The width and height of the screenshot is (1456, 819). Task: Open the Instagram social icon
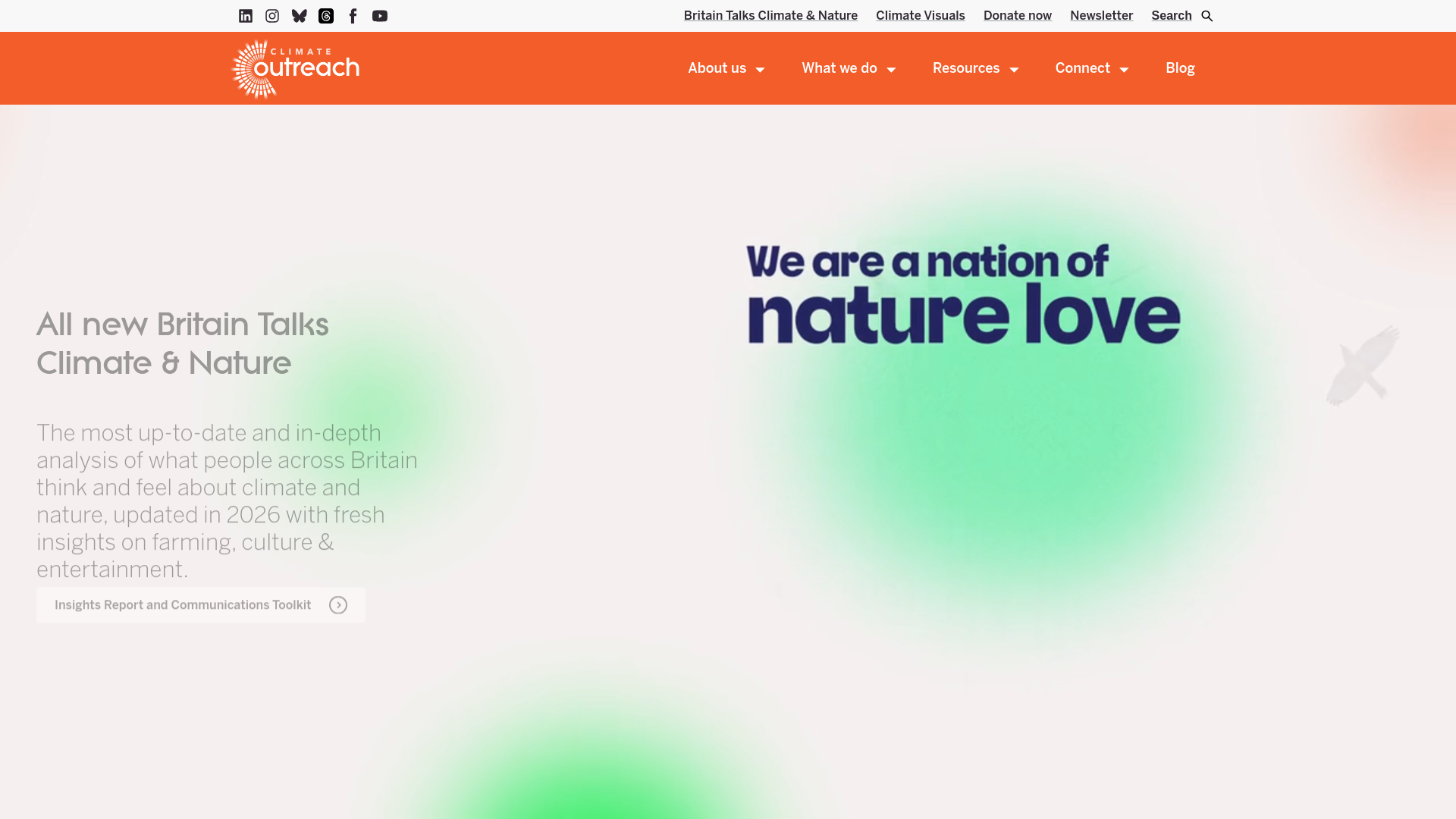tap(272, 16)
